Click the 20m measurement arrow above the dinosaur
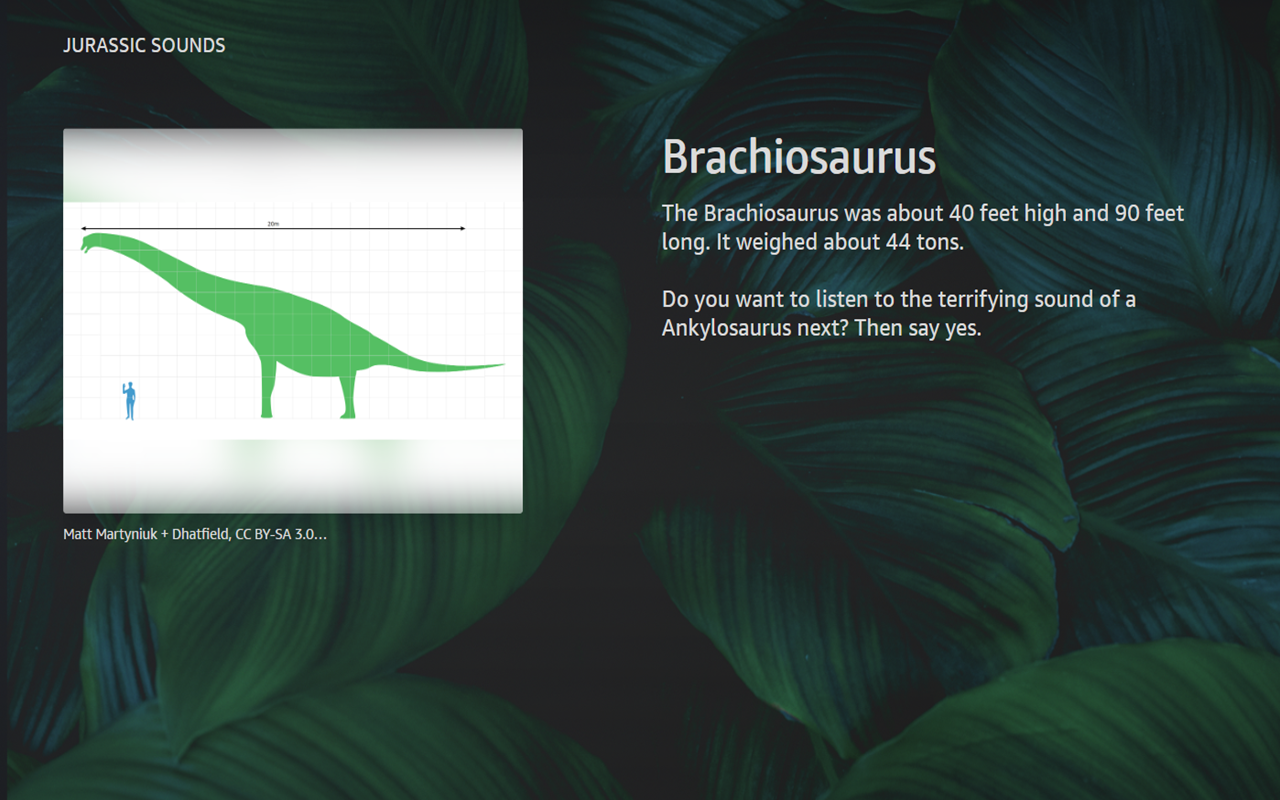This screenshot has height=800, width=1280. (273, 228)
